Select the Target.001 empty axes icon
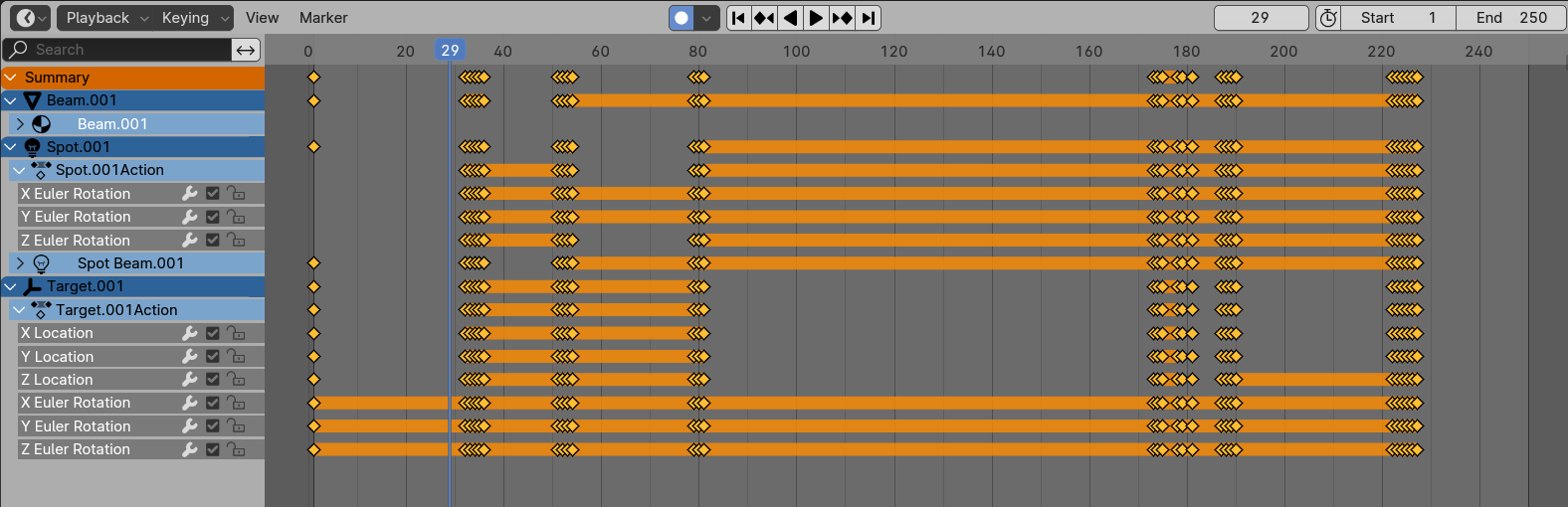1568x507 pixels. (x=33, y=286)
